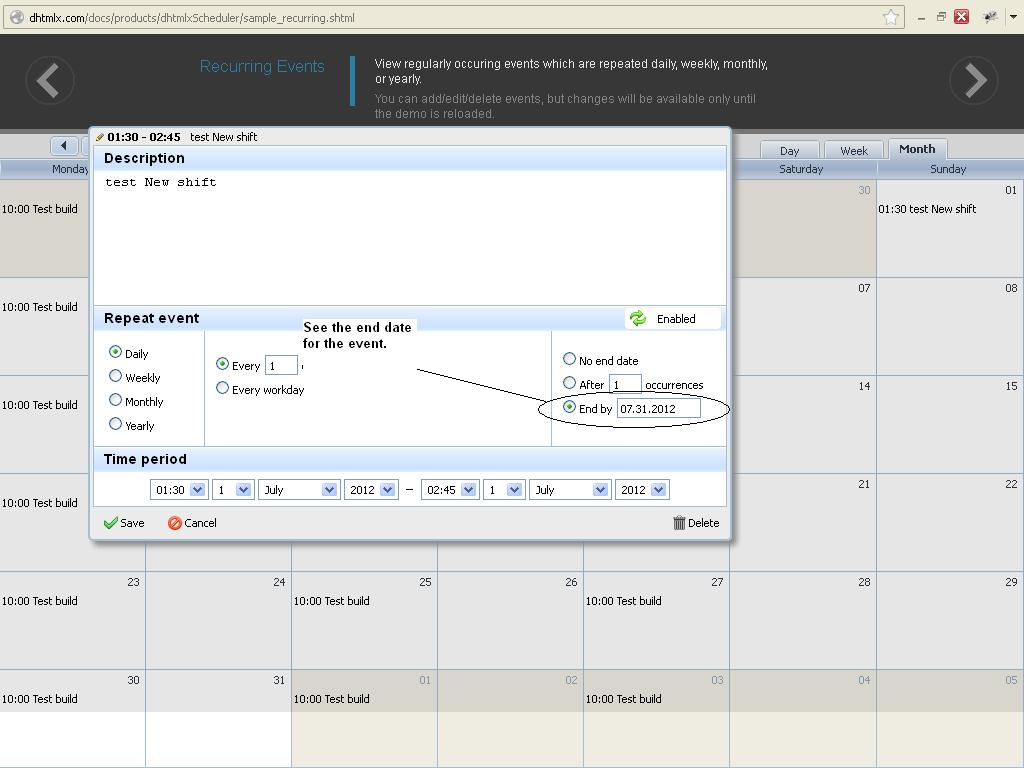Open the 02:45 end time dropdown
This screenshot has height=768, width=1024.
click(x=449, y=490)
